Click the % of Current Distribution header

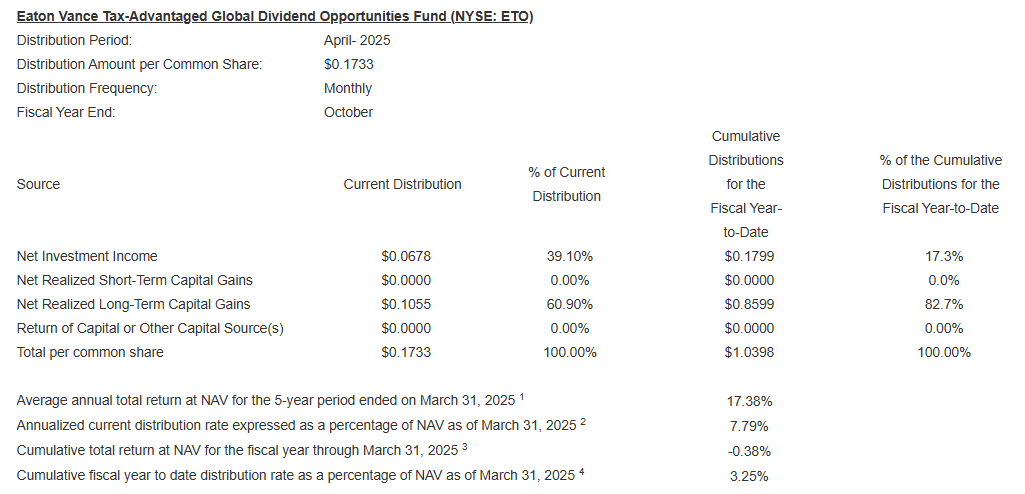[x=566, y=184]
